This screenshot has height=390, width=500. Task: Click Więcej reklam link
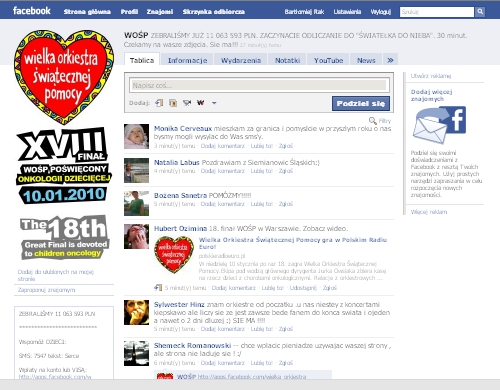[x=429, y=212]
